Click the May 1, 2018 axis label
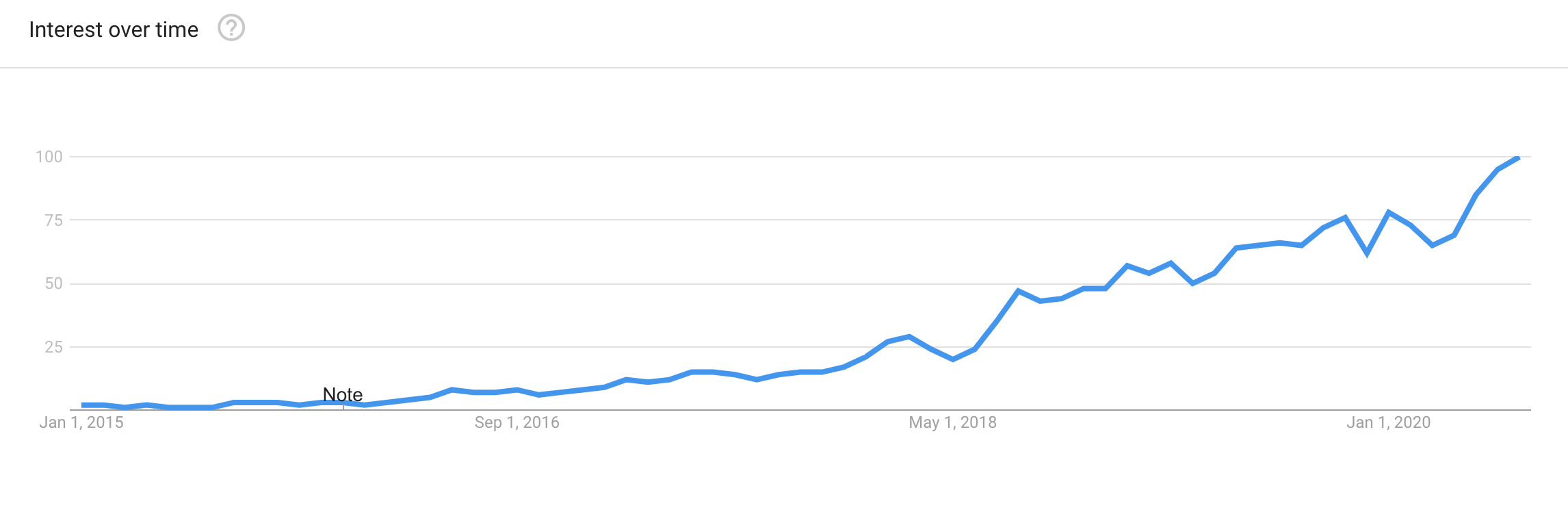This screenshot has width=1568, height=523. point(952,422)
